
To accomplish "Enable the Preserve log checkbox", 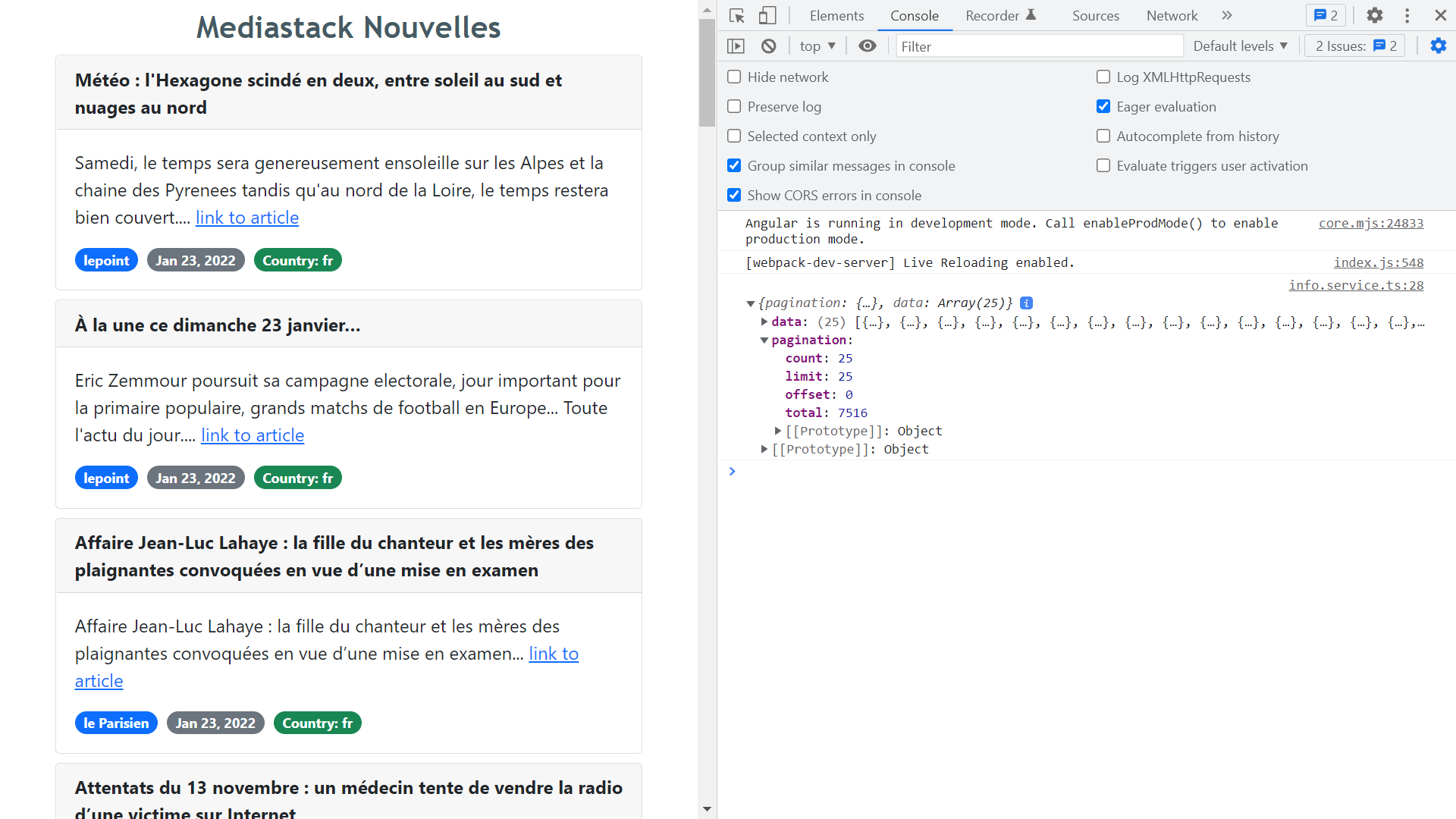I will click(x=734, y=107).
